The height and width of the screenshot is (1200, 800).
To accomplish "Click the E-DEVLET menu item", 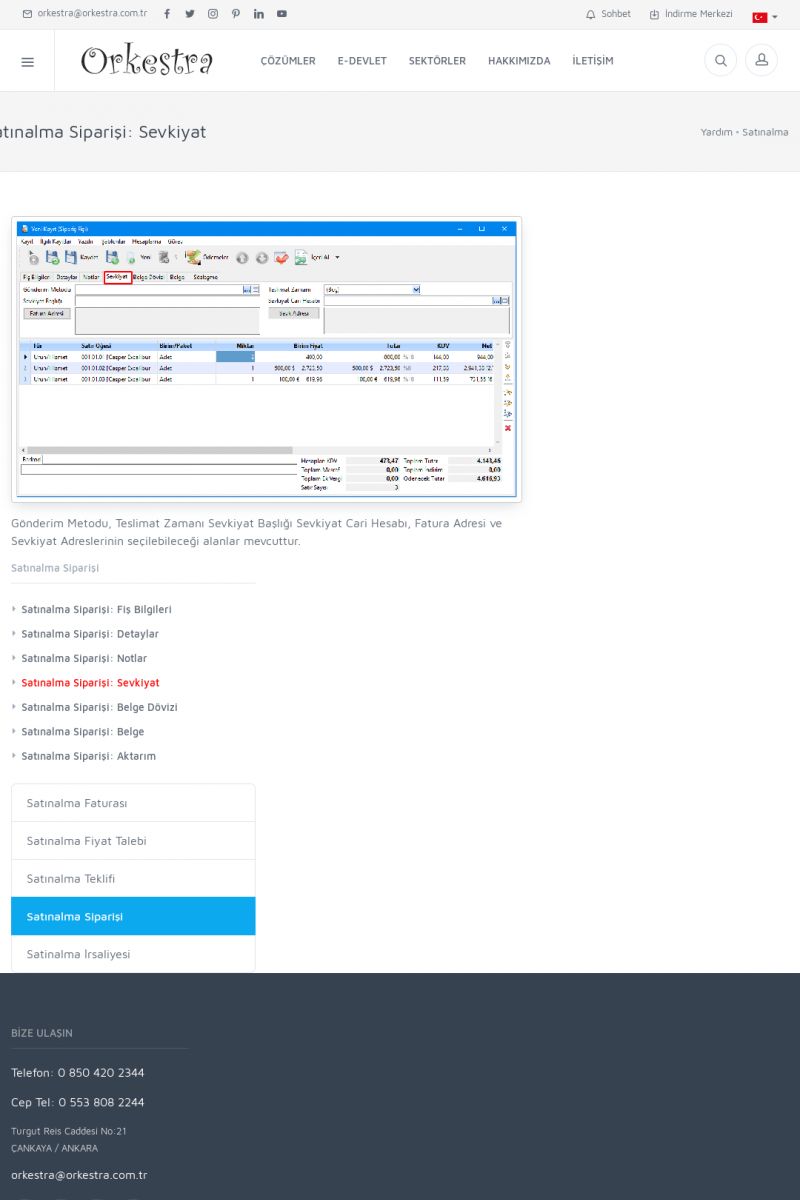I will [362, 61].
